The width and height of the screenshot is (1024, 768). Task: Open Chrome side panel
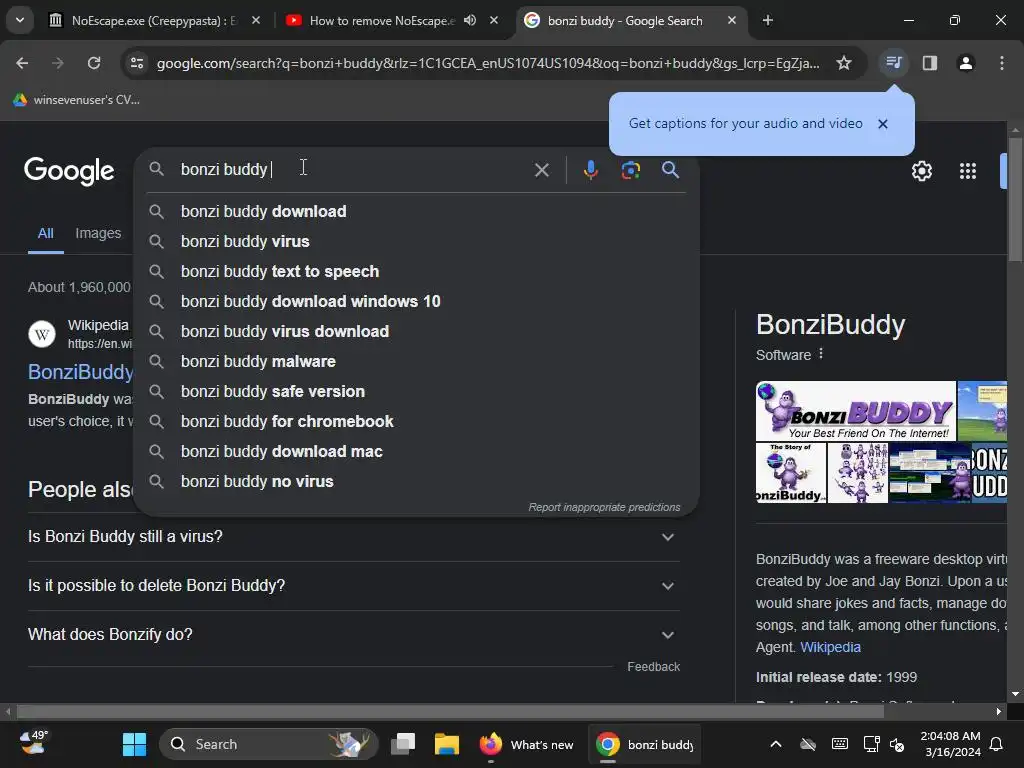click(x=930, y=63)
